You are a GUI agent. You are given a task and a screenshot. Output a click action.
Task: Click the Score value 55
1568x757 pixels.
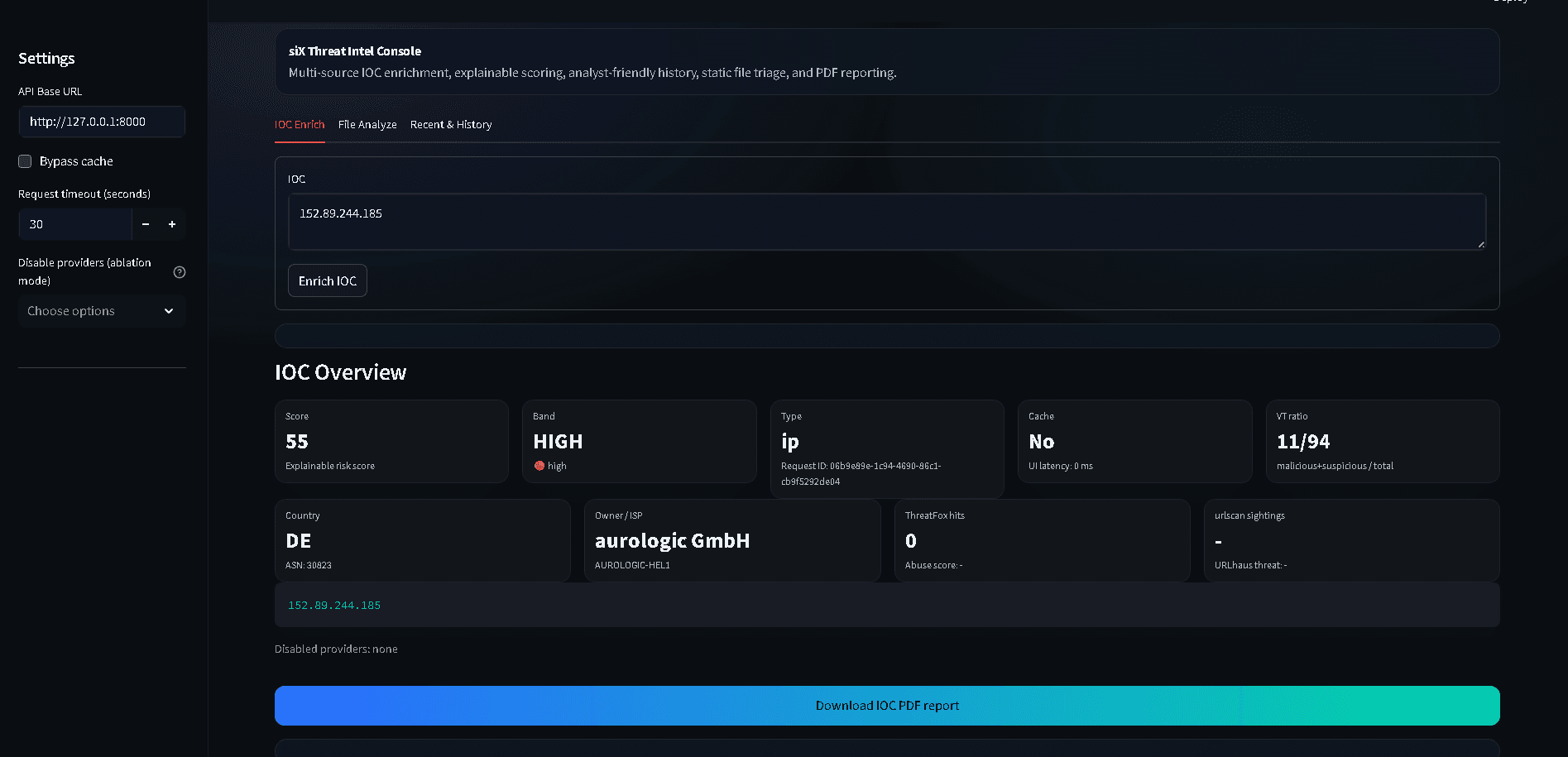(x=297, y=442)
